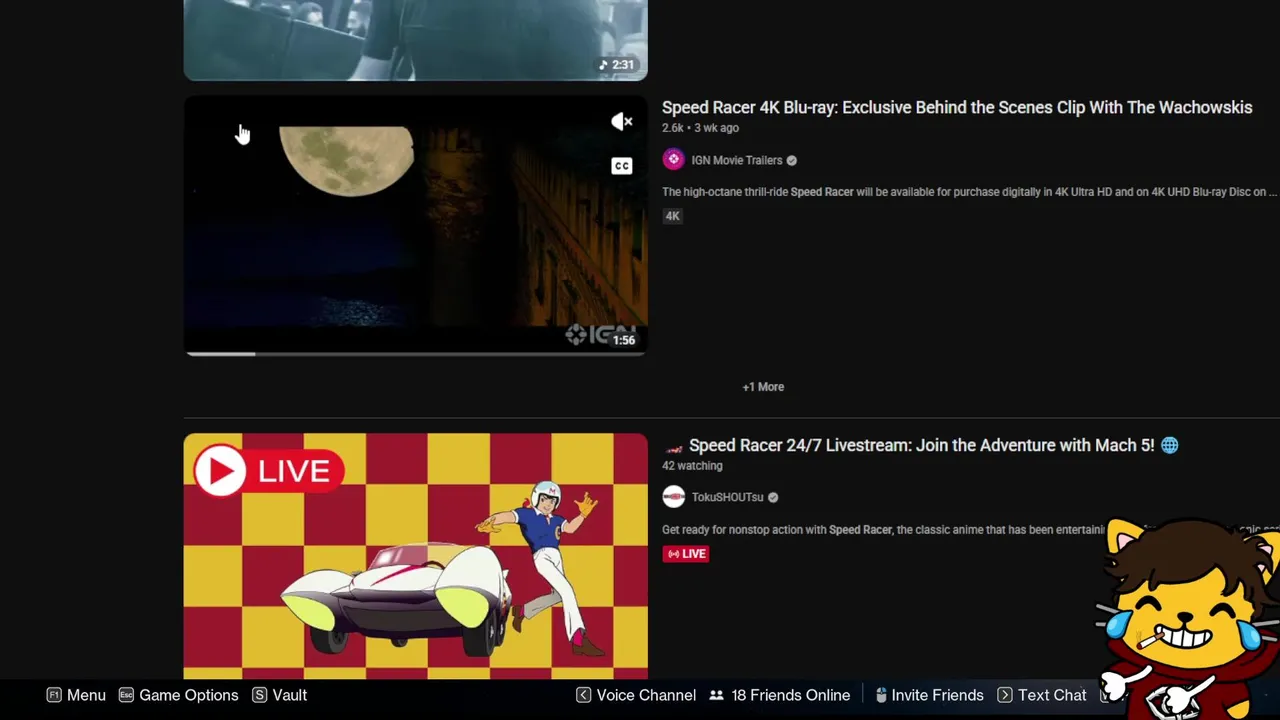This screenshot has width=1280, height=720.
Task: Click the friends people icon in bottom bar
Action: pos(716,695)
